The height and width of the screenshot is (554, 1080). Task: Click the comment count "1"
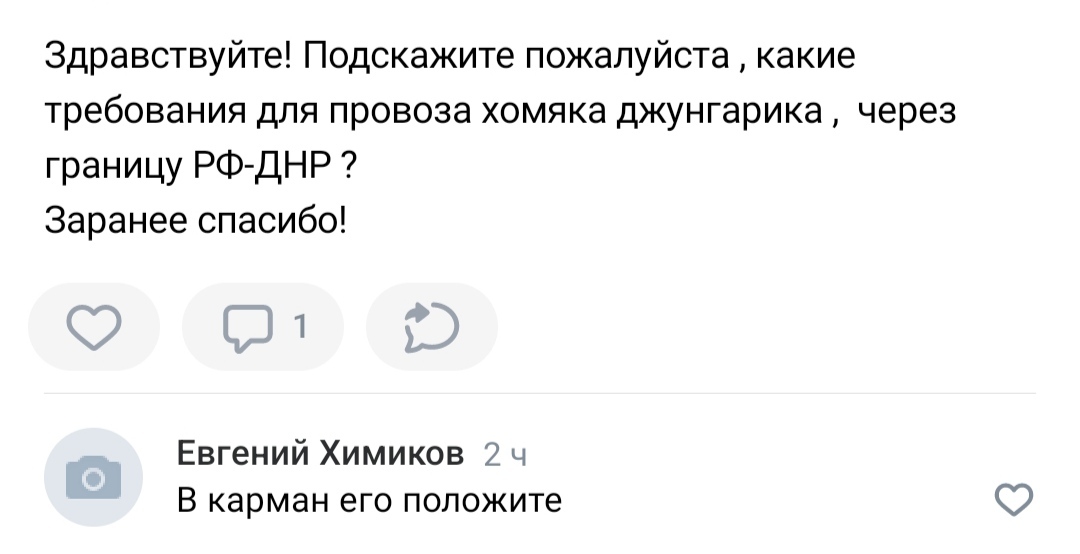pos(300,326)
